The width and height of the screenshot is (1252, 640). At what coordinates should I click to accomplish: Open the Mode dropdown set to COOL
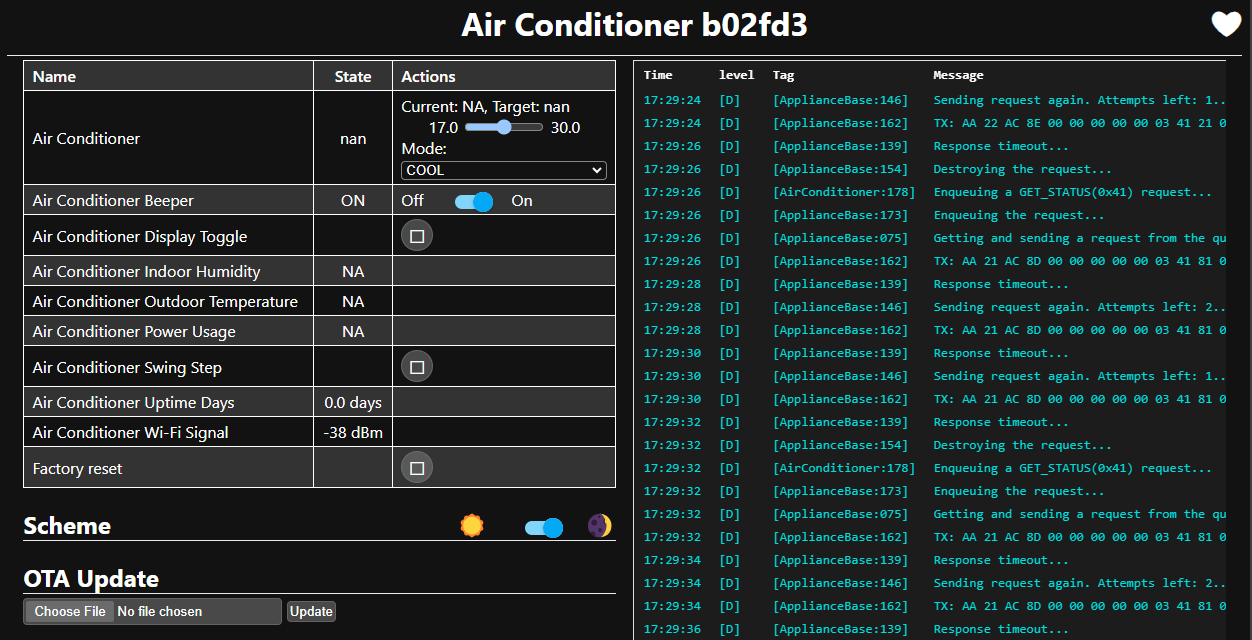[503, 171]
